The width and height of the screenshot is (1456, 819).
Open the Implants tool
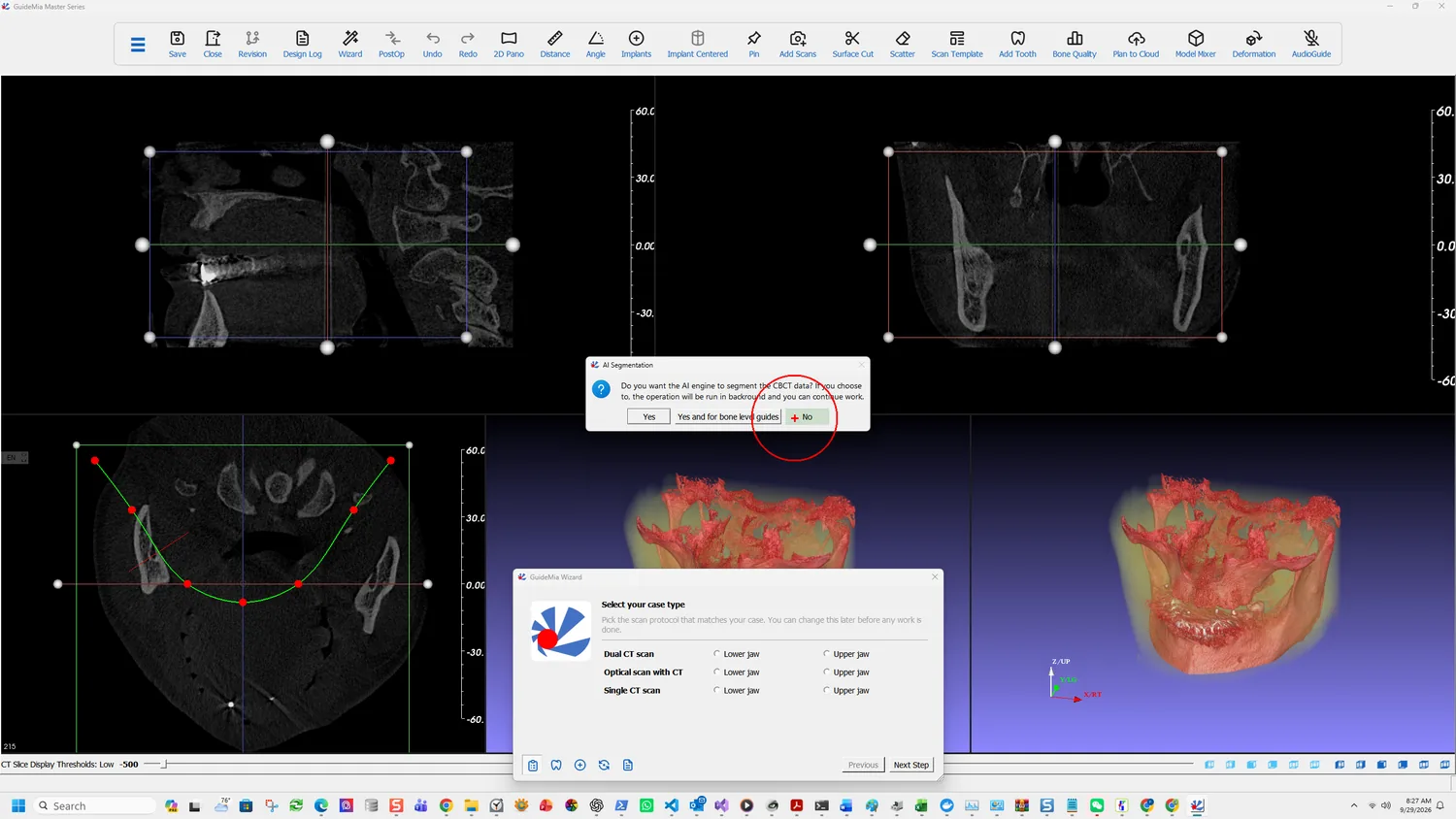tap(637, 45)
